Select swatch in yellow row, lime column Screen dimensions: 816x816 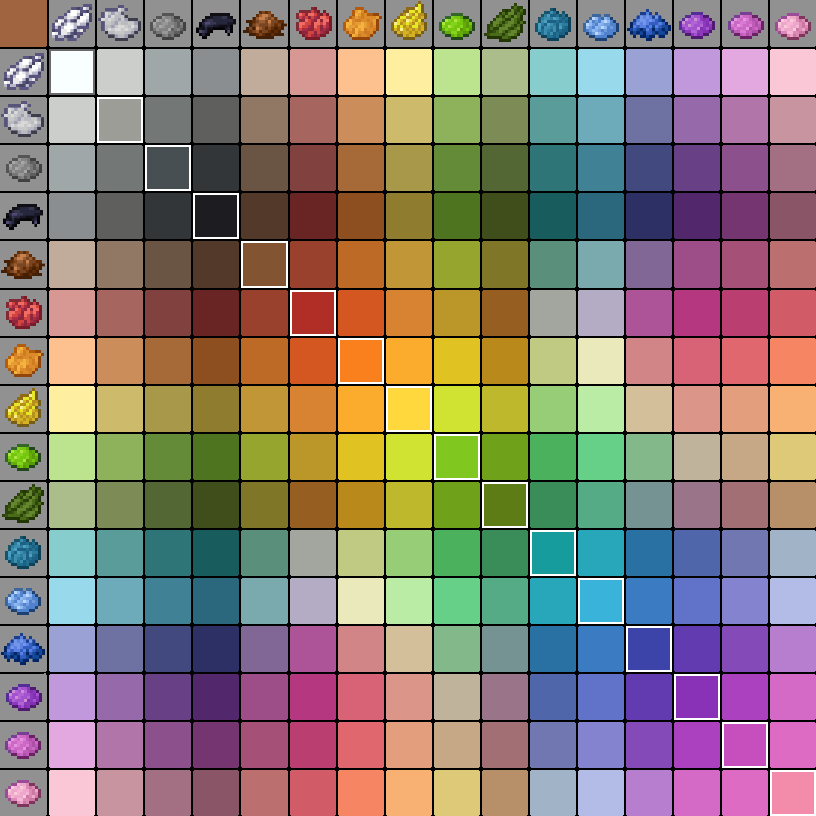click(457, 409)
